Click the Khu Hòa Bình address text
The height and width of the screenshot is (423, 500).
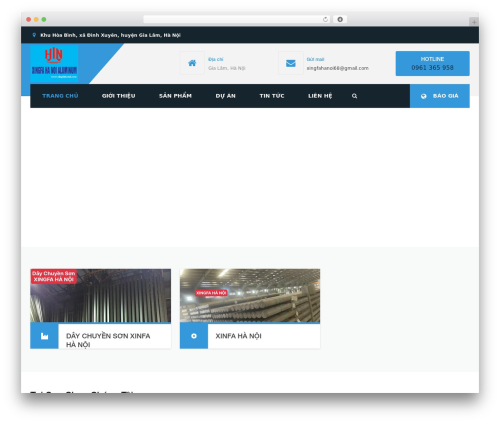(x=110, y=35)
